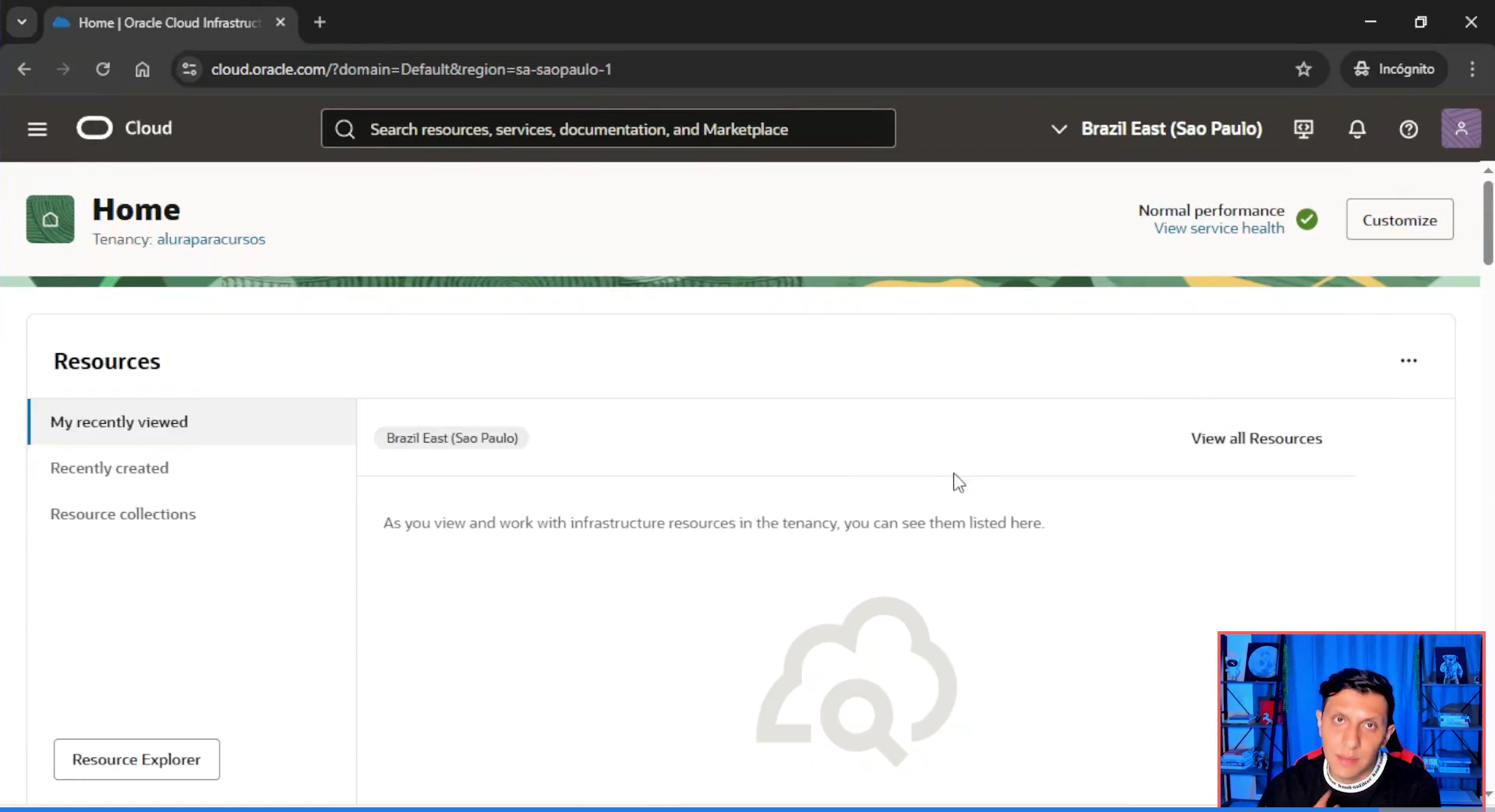Click the 'Home' page title
The width and height of the screenshot is (1495, 812).
click(136, 209)
